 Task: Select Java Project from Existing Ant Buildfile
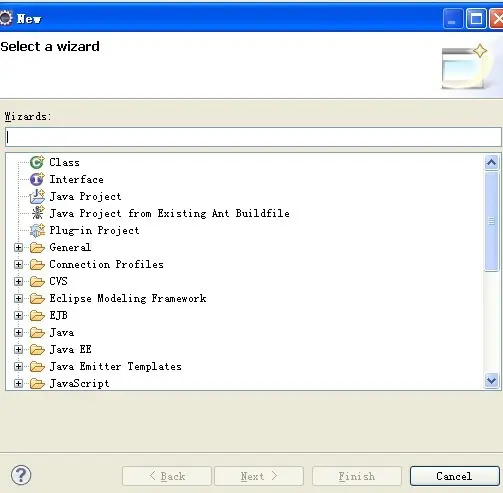tap(169, 213)
